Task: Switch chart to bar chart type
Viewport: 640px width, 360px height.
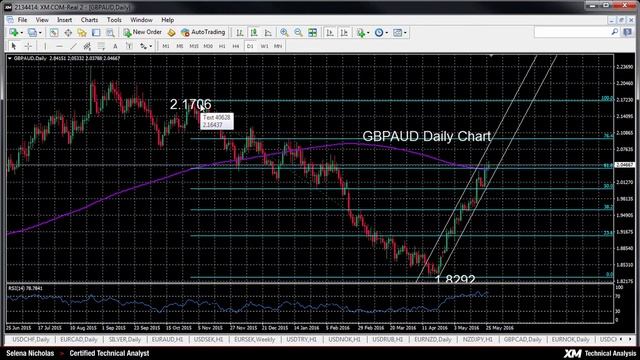Action: coord(240,32)
